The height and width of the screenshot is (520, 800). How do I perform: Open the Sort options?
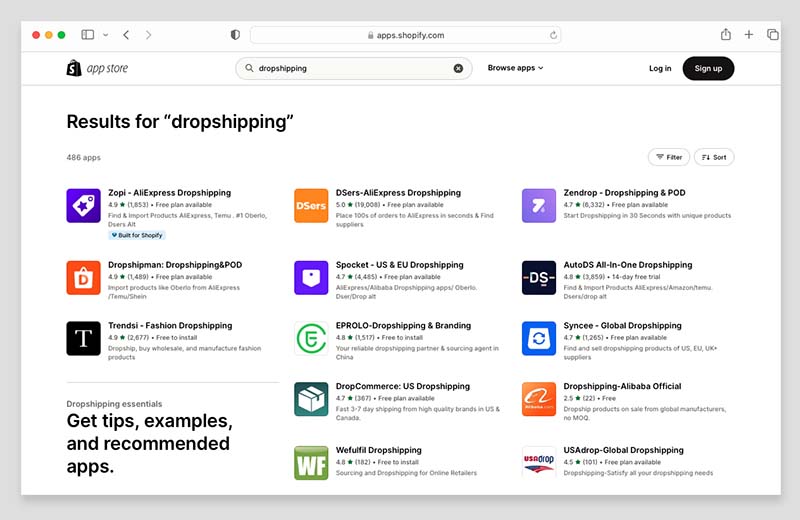[714, 157]
